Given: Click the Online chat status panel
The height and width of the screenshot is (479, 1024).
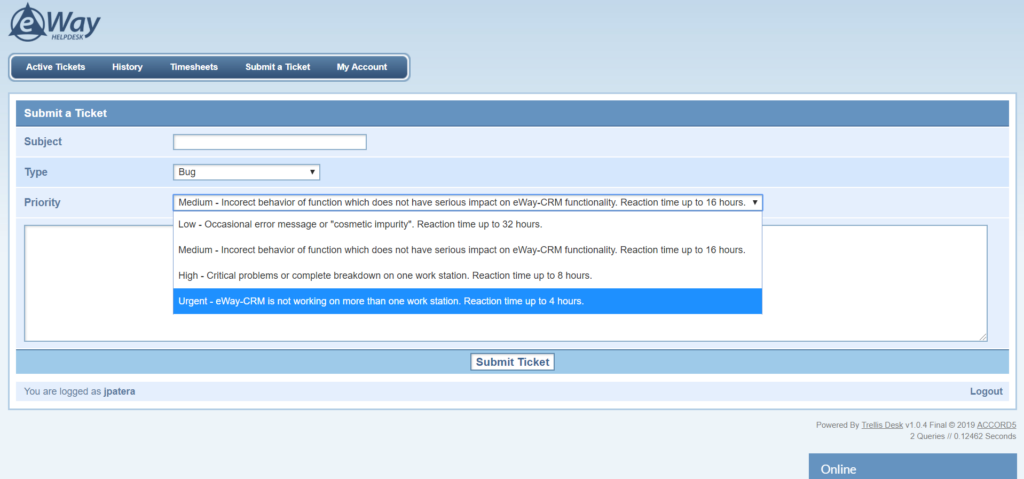Looking at the screenshot, I should pos(912,467).
